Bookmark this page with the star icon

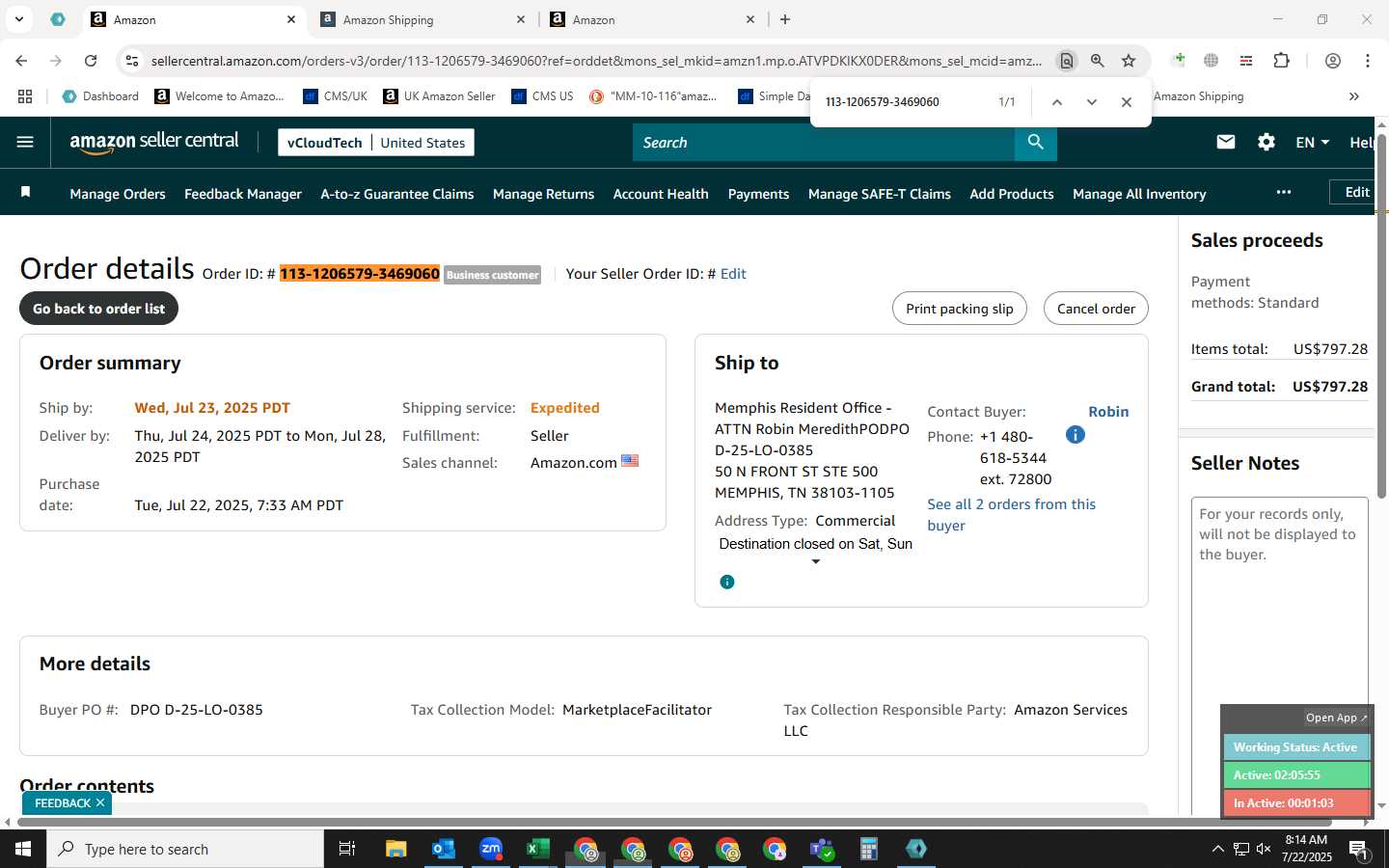coord(1129,61)
